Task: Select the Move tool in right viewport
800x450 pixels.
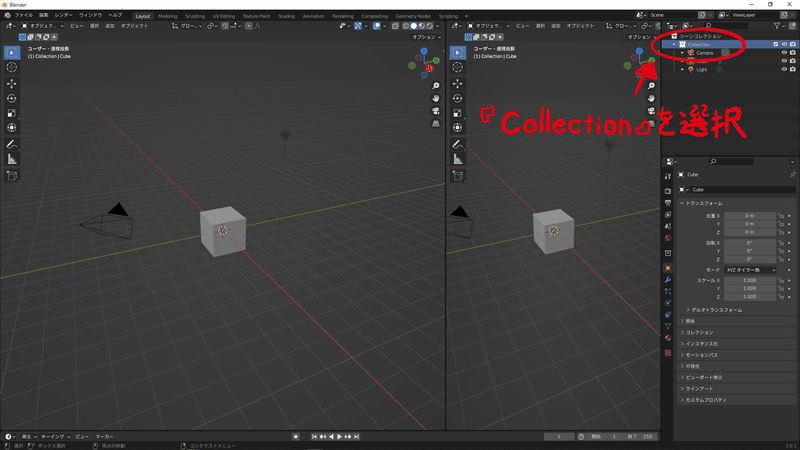Action: [x=458, y=84]
